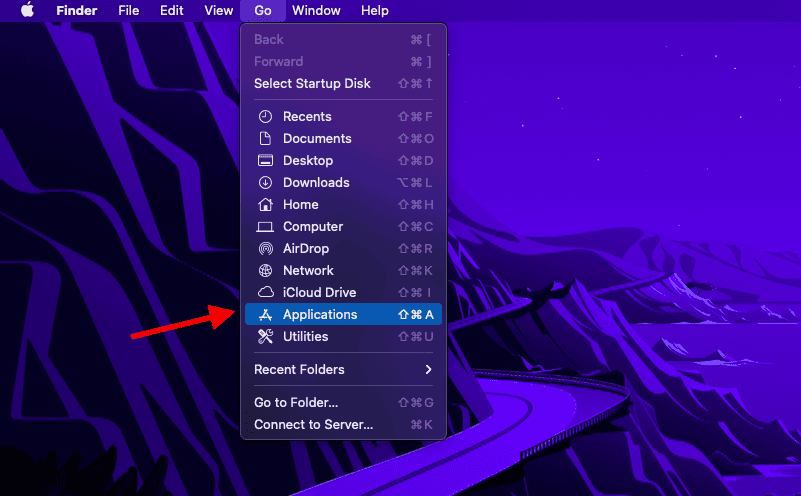Choose Connect to Server… option

[x=313, y=425]
